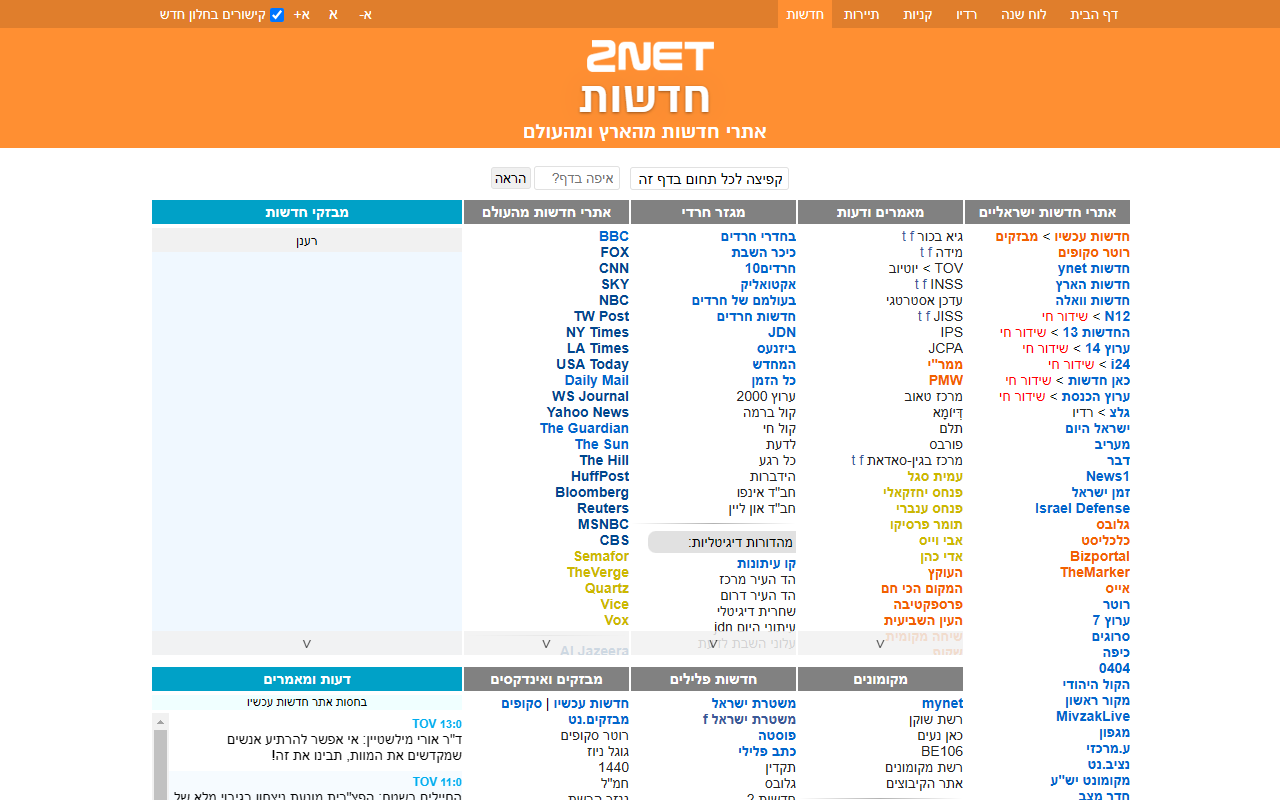Decrease font size with the א- button
The height and width of the screenshot is (800, 1280).
coord(366,15)
